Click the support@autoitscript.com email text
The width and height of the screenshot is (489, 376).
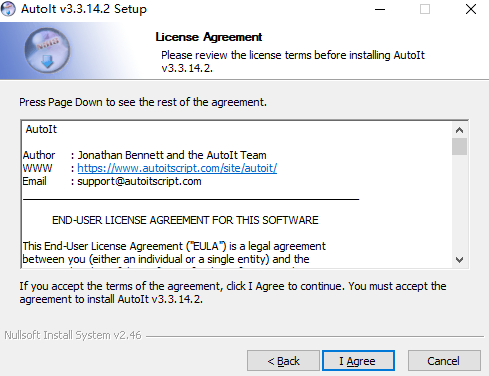point(139,181)
